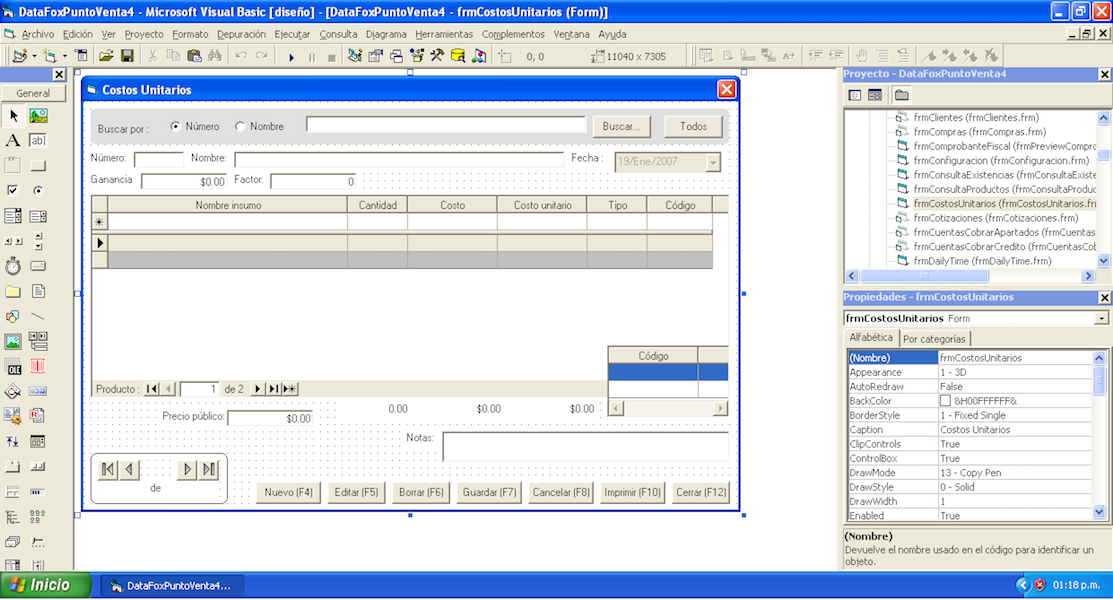Screen dimensions: 1113x600
Task: Click the Guardar (F7) button
Action: 489,492
